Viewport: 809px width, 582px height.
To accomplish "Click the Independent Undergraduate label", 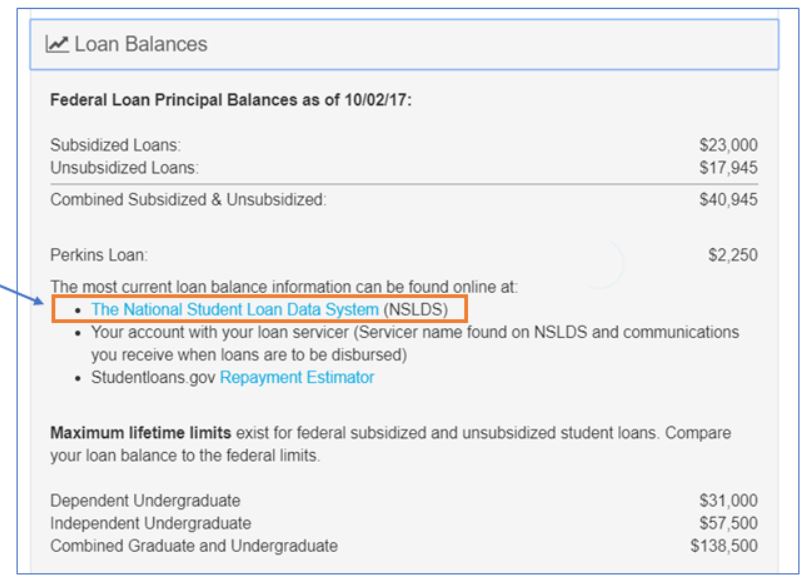I will [151, 523].
